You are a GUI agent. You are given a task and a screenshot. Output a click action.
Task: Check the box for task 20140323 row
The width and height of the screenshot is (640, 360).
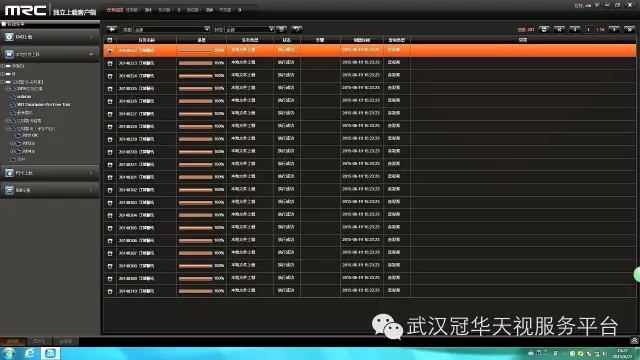pos(110,63)
